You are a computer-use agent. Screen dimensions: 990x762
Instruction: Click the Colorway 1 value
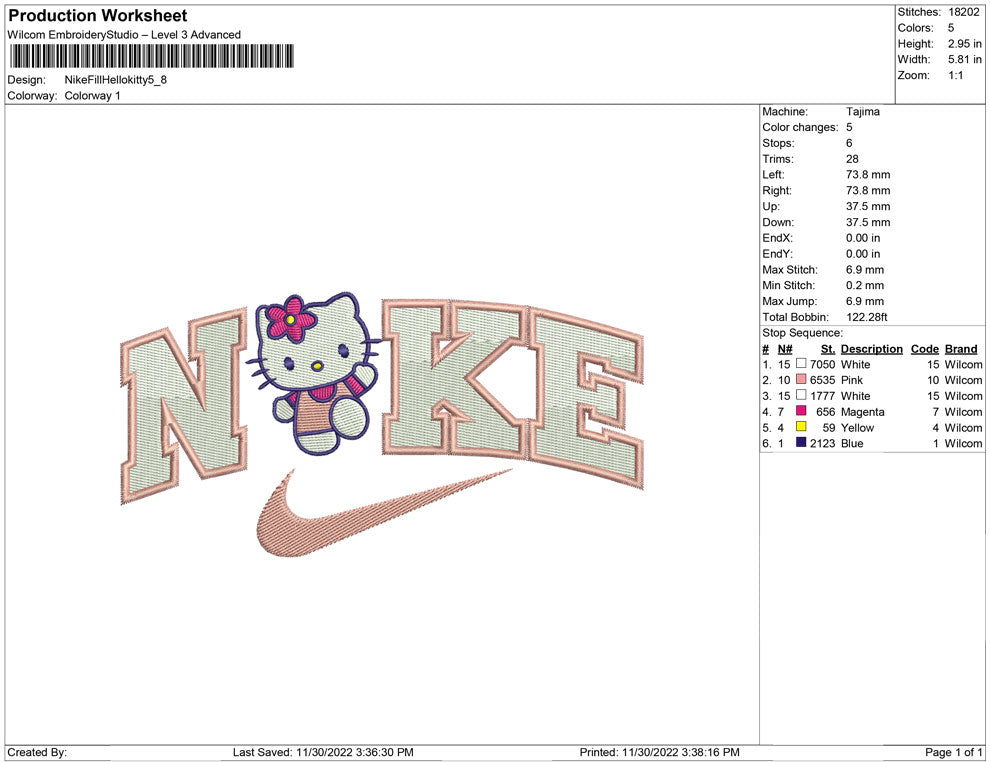(x=92, y=95)
